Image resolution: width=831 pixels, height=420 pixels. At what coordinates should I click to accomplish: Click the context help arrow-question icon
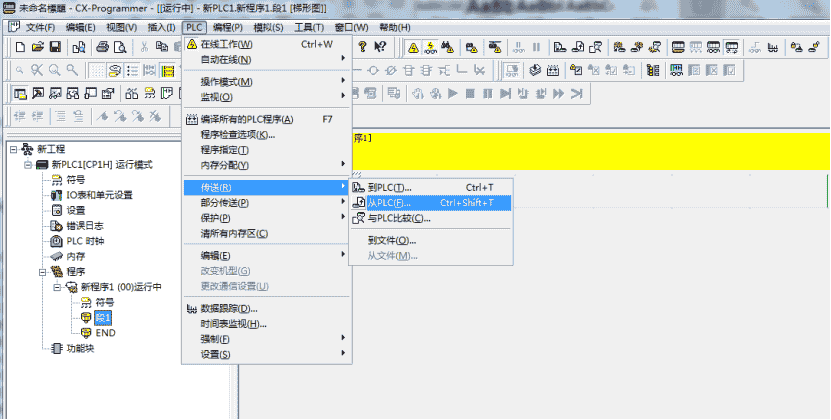pyautogui.click(x=381, y=47)
